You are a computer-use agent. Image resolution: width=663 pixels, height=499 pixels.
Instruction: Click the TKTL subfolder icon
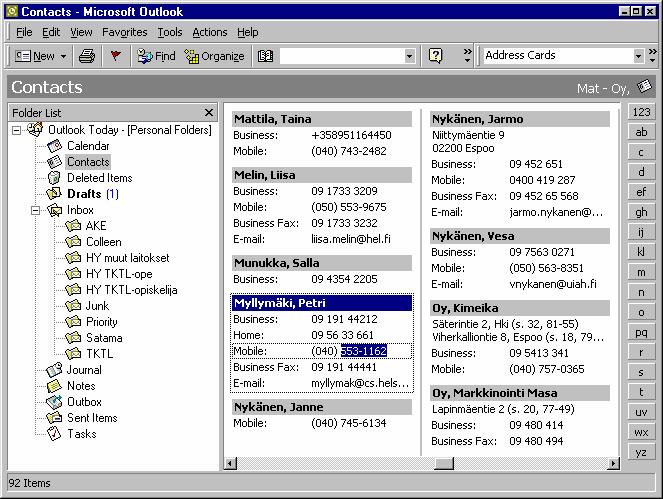[x=73, y=354]
